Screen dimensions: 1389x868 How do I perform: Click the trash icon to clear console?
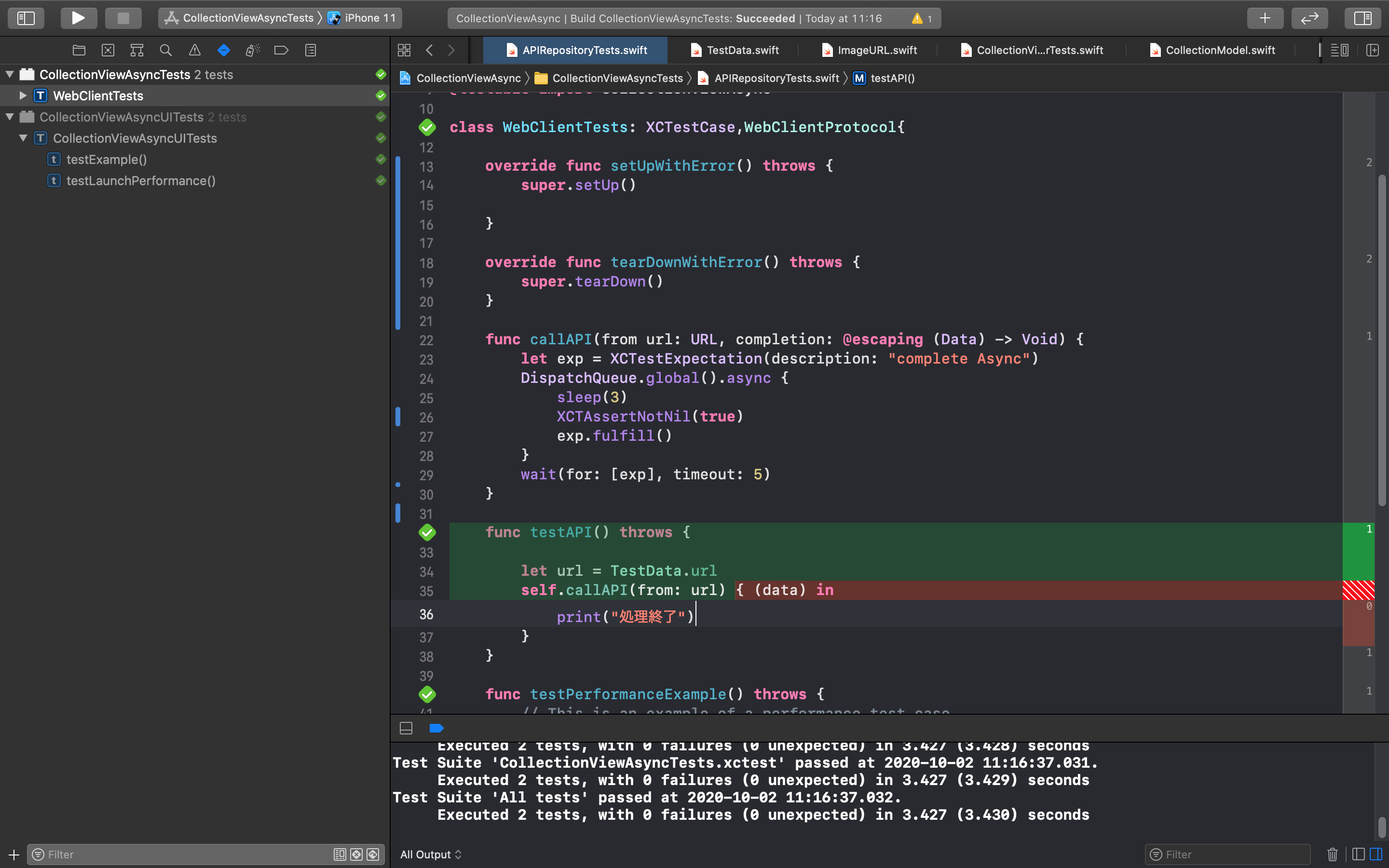pos(1332,854)
